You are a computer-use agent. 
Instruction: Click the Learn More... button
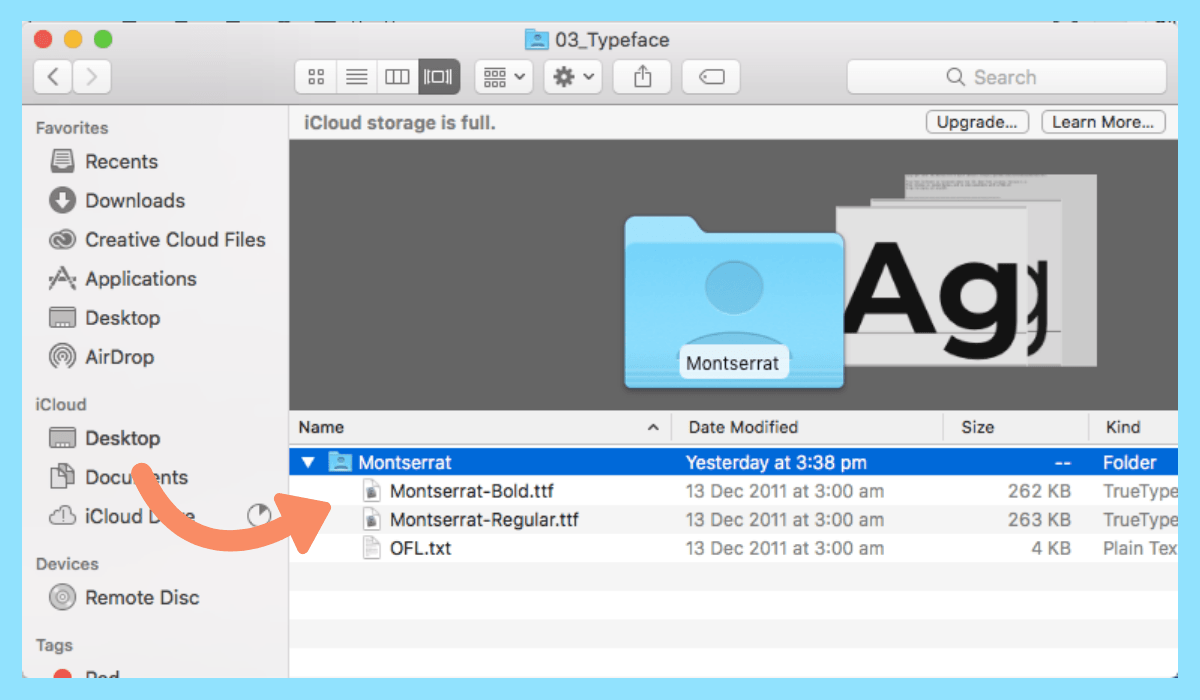(x=1103, y=122)
